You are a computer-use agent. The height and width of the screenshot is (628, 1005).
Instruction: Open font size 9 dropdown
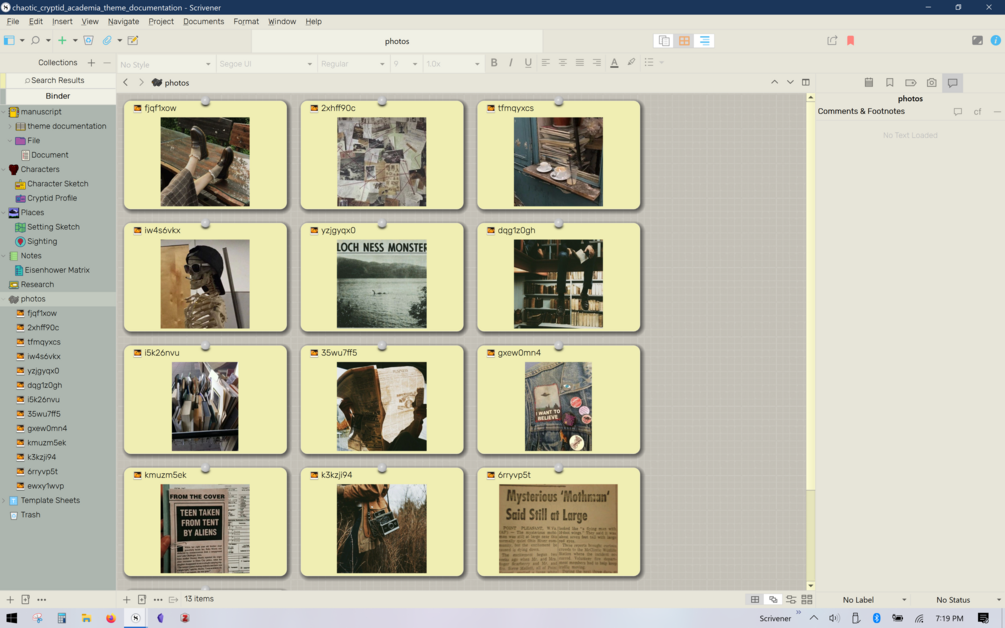coord(405,64)
